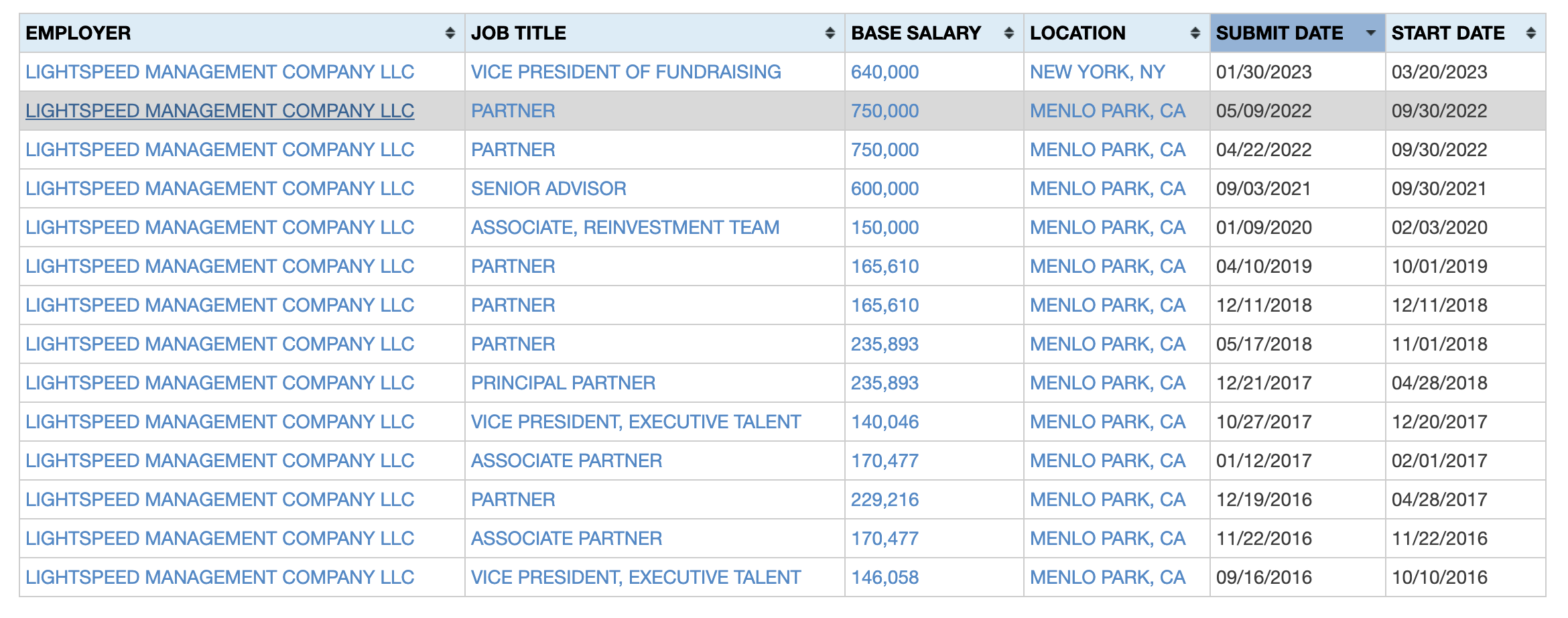Viewport: 1568px width, 618px height.
Task: Open Menlo Park, CA in the 229,216 salary row
Action: 1108,499
